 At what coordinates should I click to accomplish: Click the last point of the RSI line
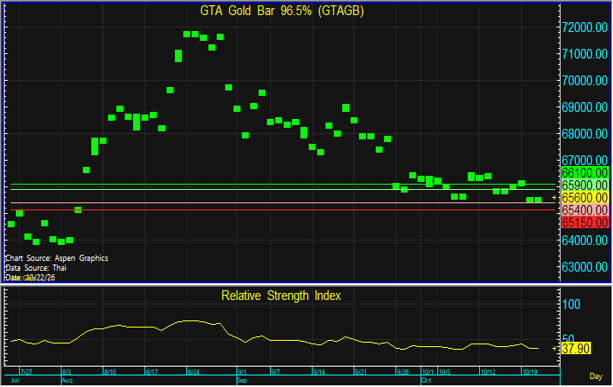coord(538,348)
